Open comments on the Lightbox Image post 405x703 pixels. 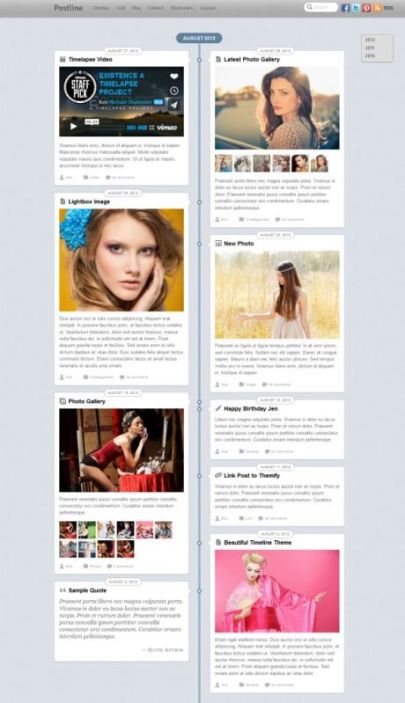[x=134, y=377]
